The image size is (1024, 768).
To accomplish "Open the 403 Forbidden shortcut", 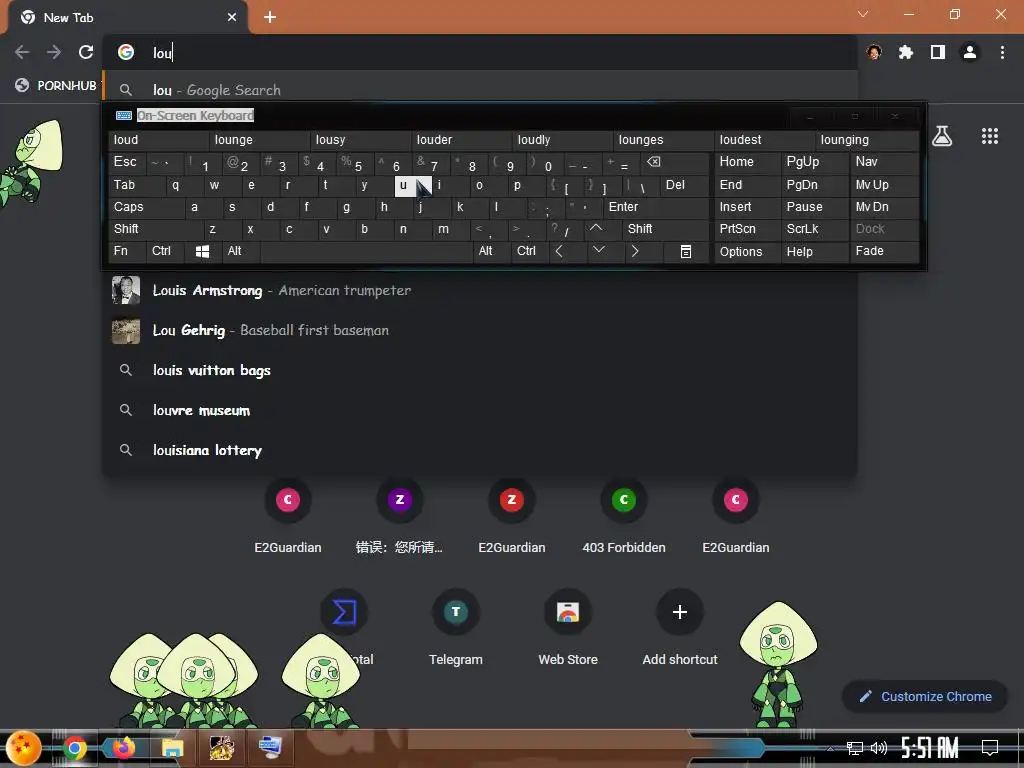I will coord(624,516).
